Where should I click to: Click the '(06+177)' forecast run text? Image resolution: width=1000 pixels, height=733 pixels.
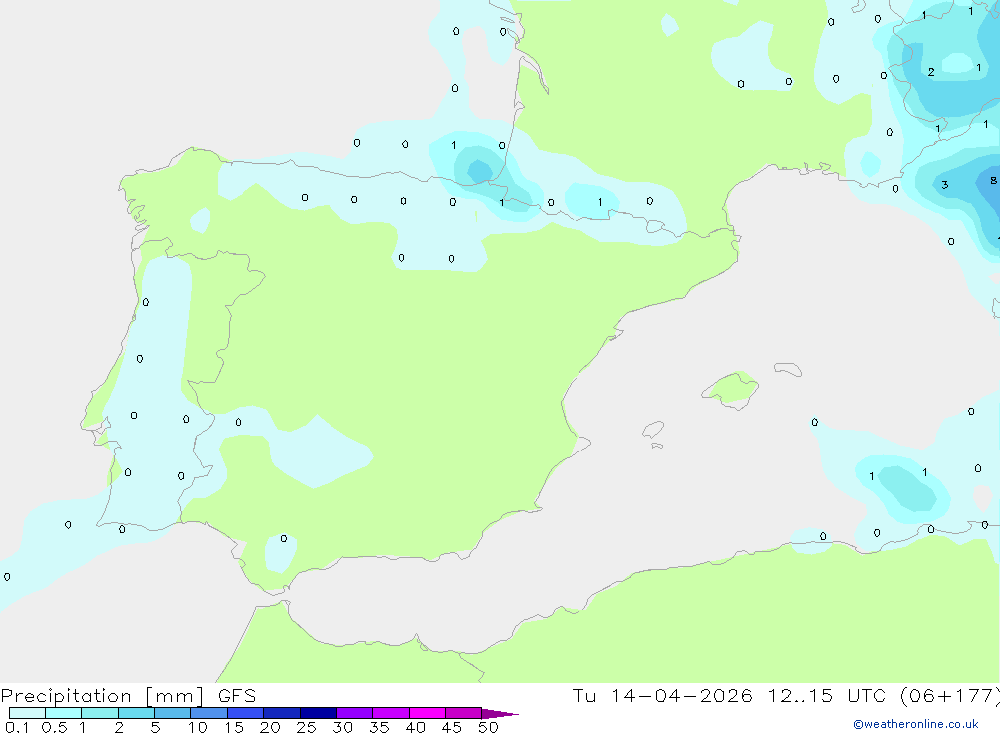(950, 696)
